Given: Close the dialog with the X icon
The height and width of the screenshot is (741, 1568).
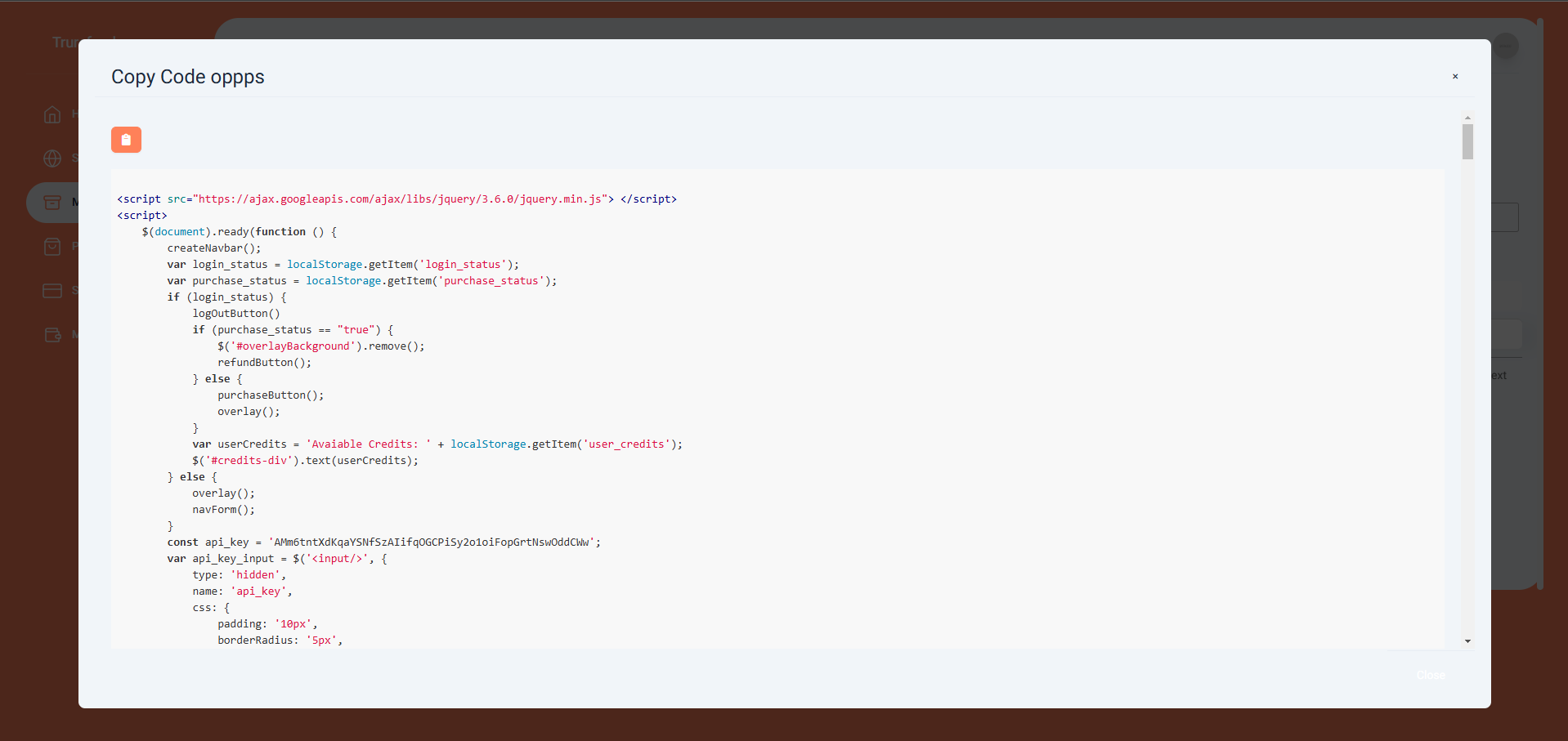Looking at the screenshot, I should pyautogui.click(x=1454, y=76).
